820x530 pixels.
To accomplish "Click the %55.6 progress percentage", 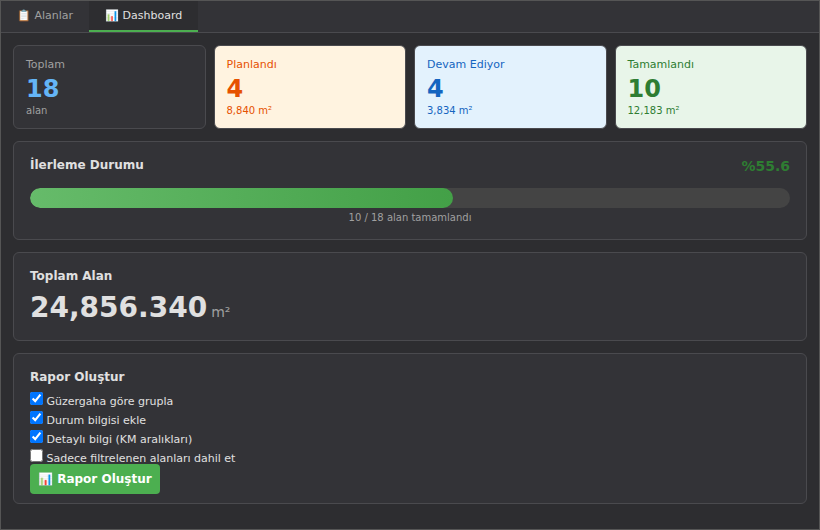I will click(x=766, y=166).
